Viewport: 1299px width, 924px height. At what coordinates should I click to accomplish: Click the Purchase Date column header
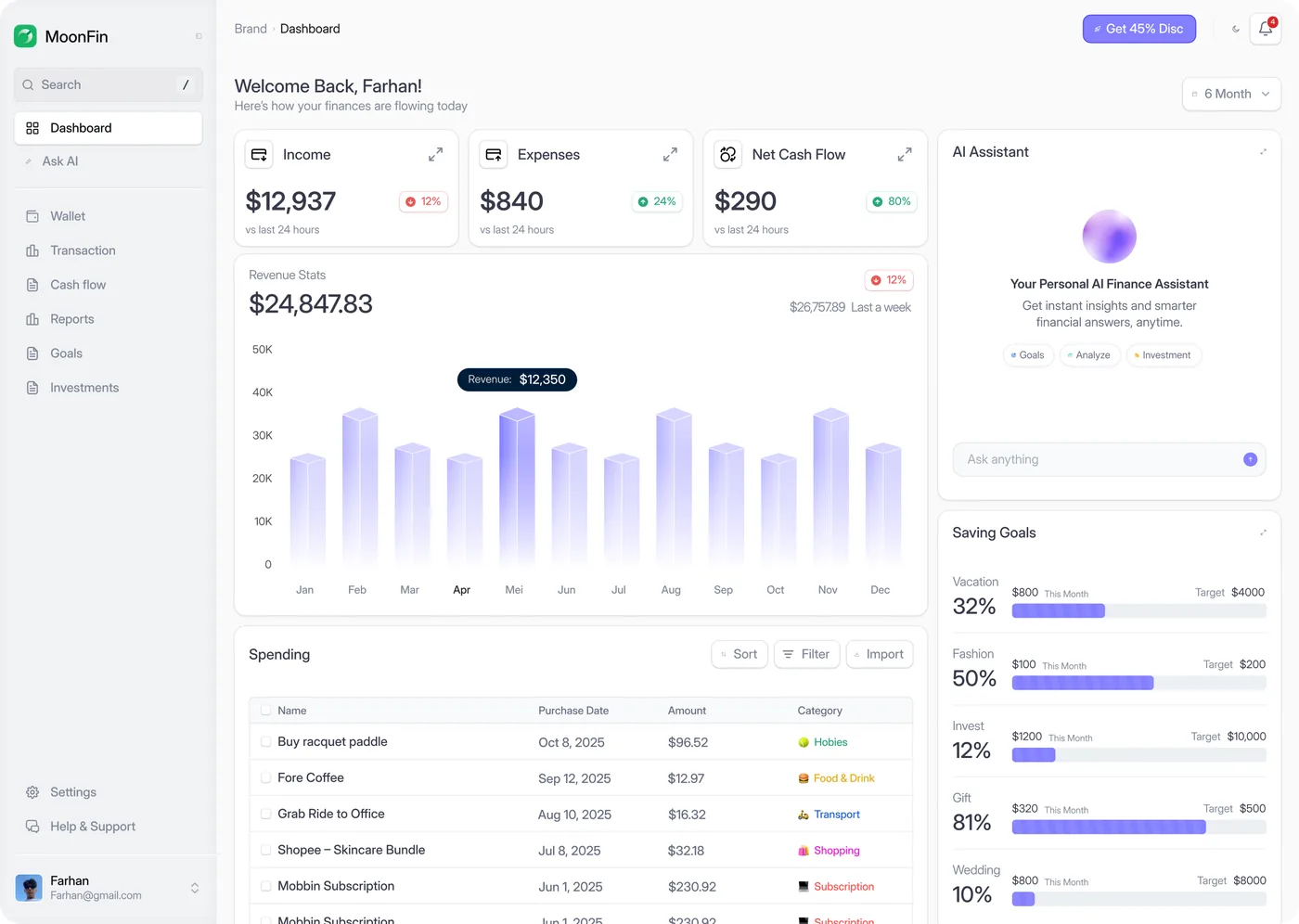(x=573, y=711)
